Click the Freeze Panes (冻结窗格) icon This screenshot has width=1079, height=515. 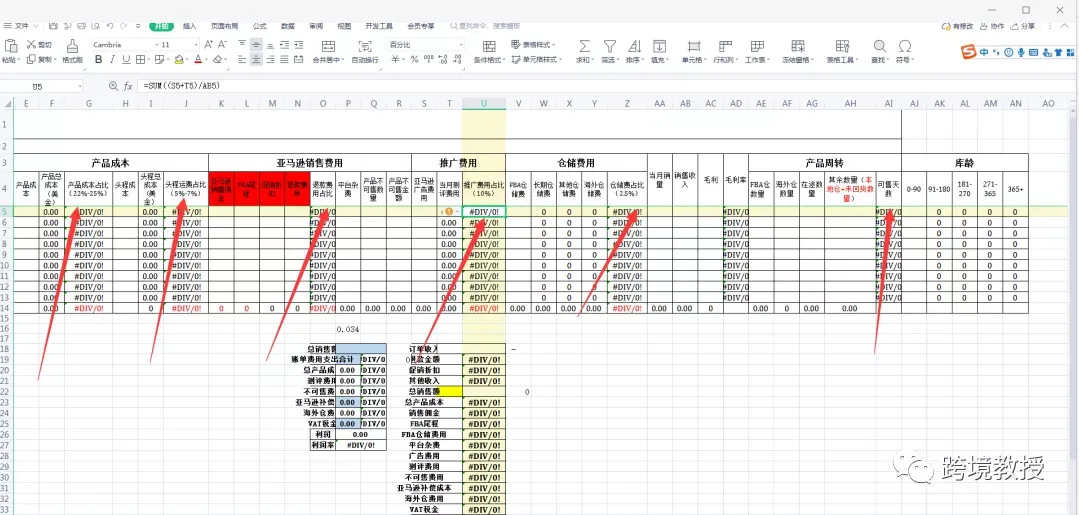tap(798, 46)
